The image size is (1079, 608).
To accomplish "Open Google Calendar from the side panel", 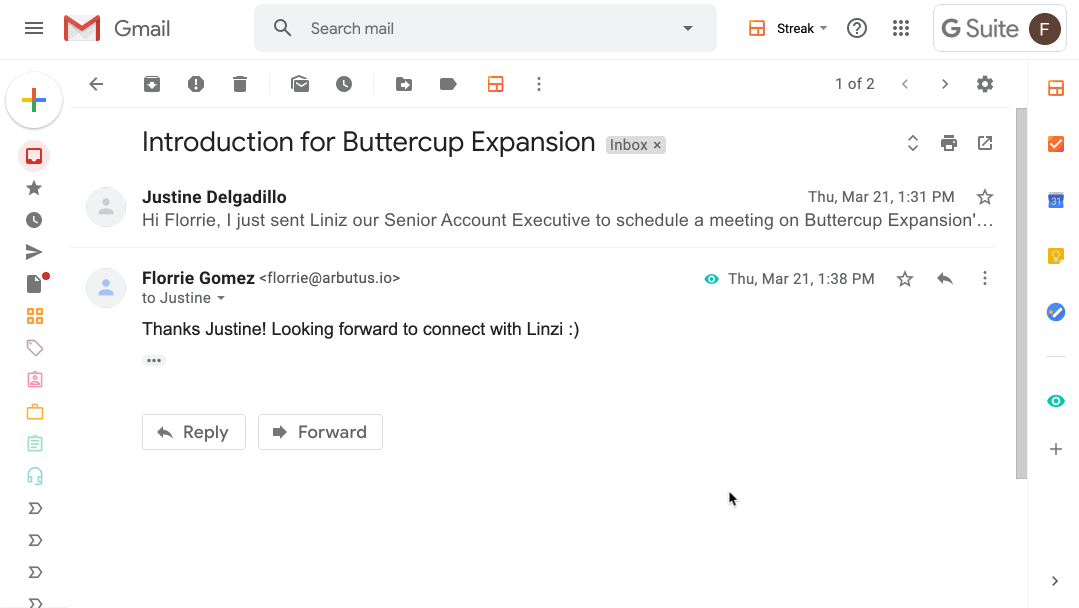I will coord(1055,200).
